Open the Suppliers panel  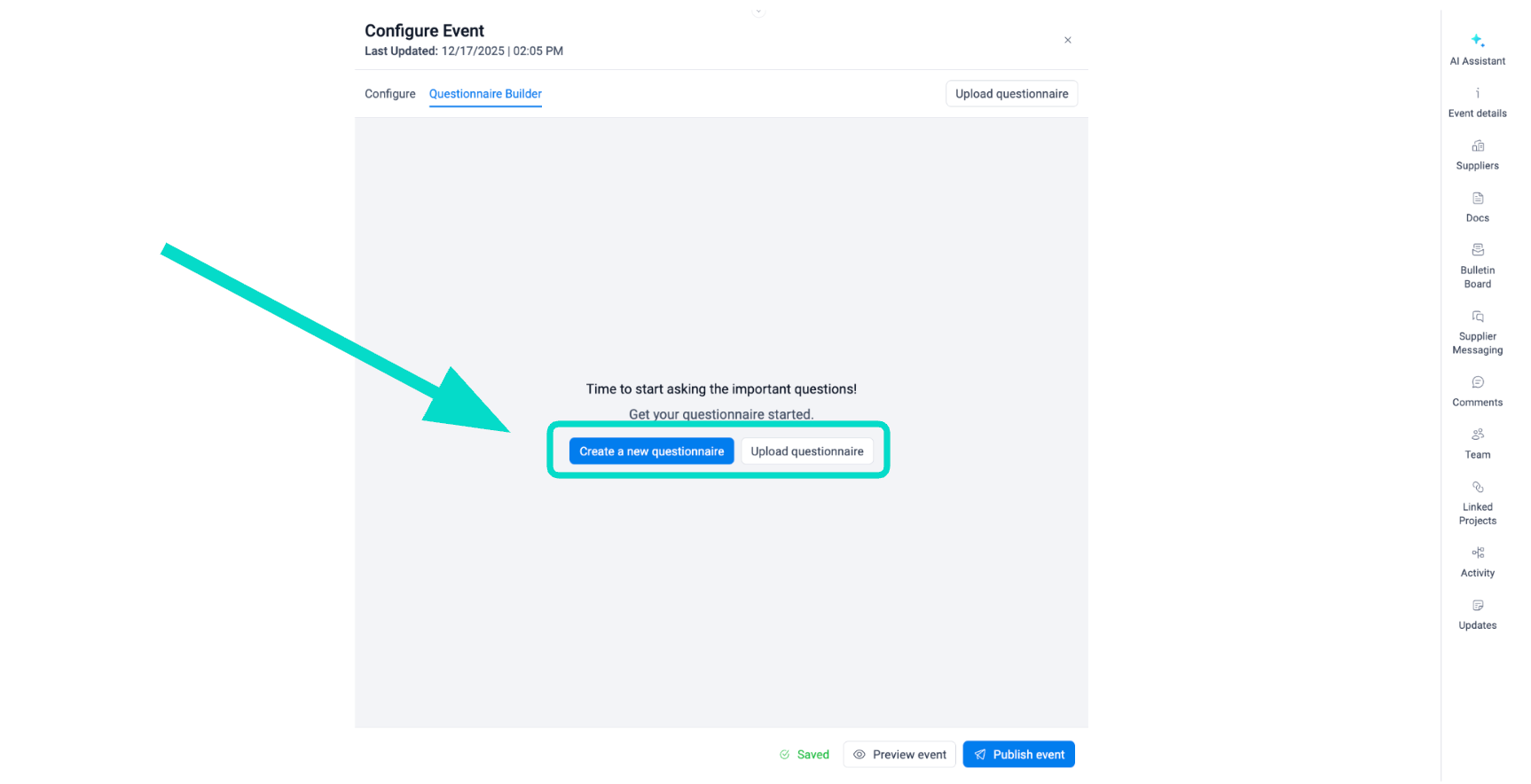click(1477, 154)
